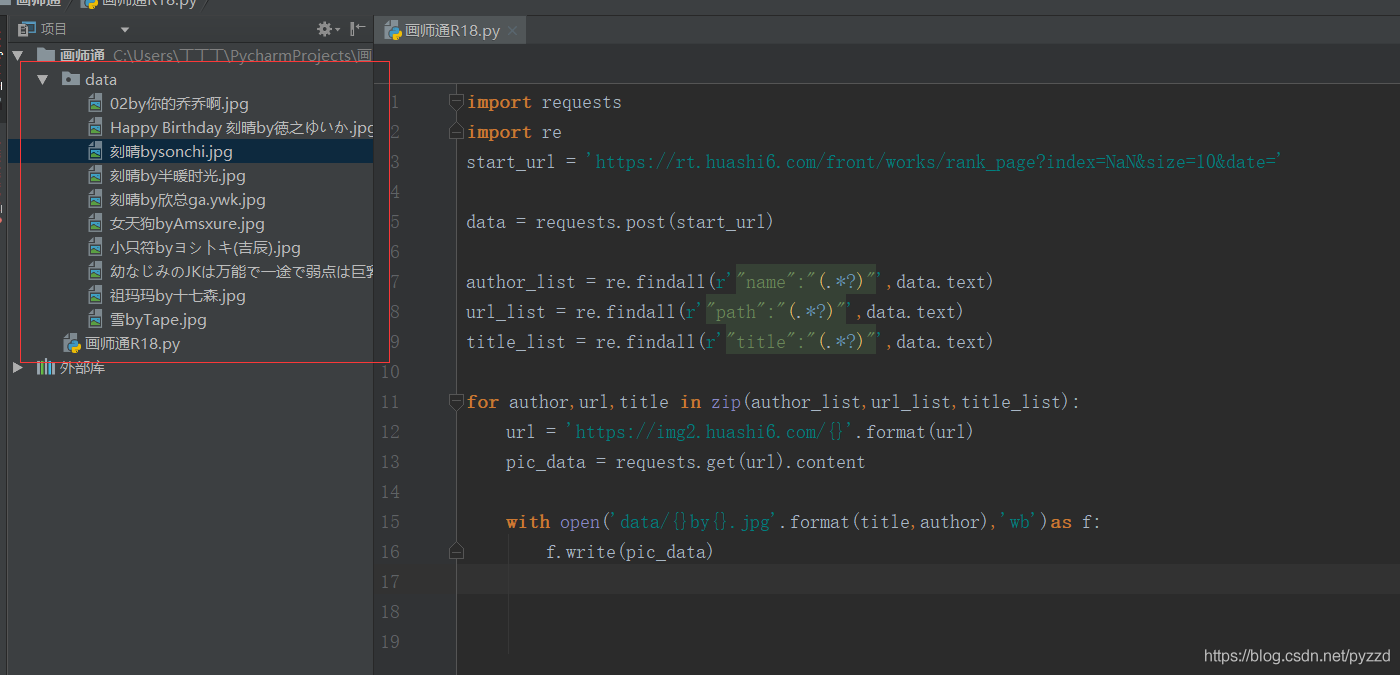Click Python icon of 画师通R18.py in tree
Screen dimensions: 1400x675
coord(72,343)
